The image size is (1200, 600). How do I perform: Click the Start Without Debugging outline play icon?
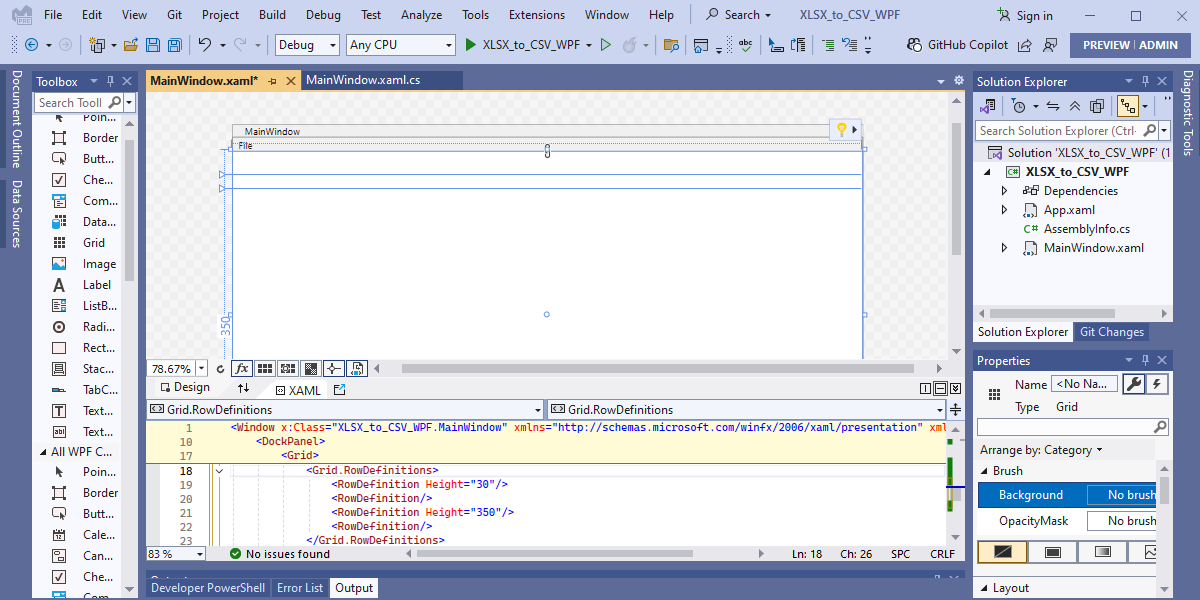pyautogui.click(x=605, y=45)
